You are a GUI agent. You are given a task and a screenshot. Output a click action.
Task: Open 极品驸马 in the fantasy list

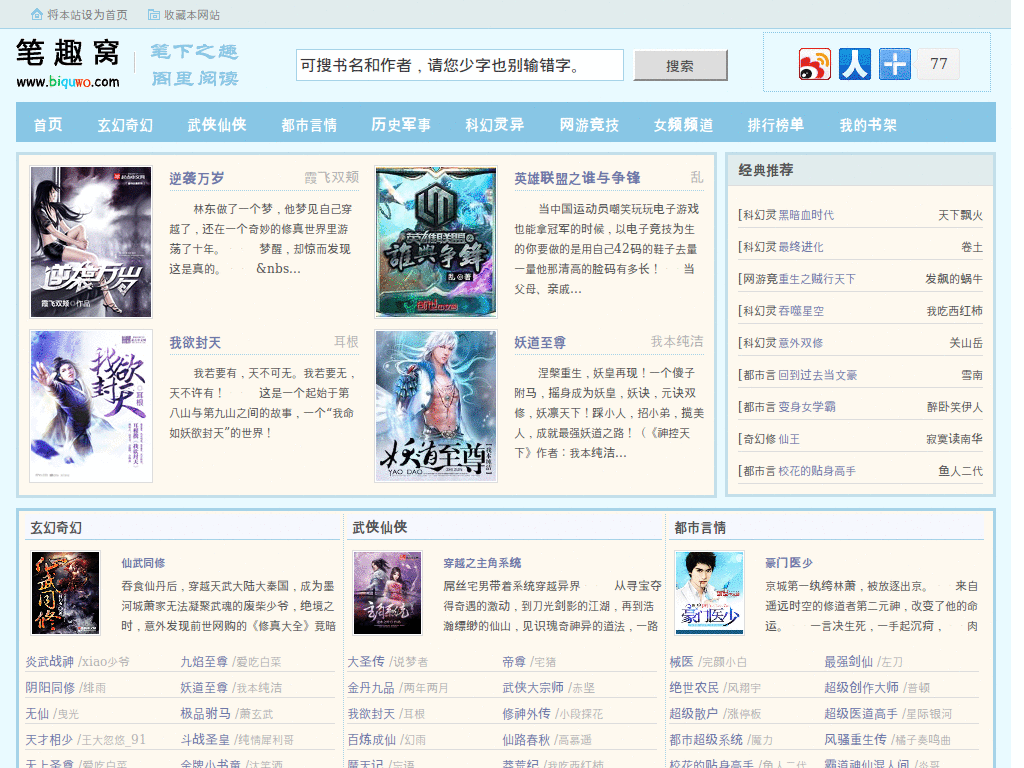coord(205,714)
